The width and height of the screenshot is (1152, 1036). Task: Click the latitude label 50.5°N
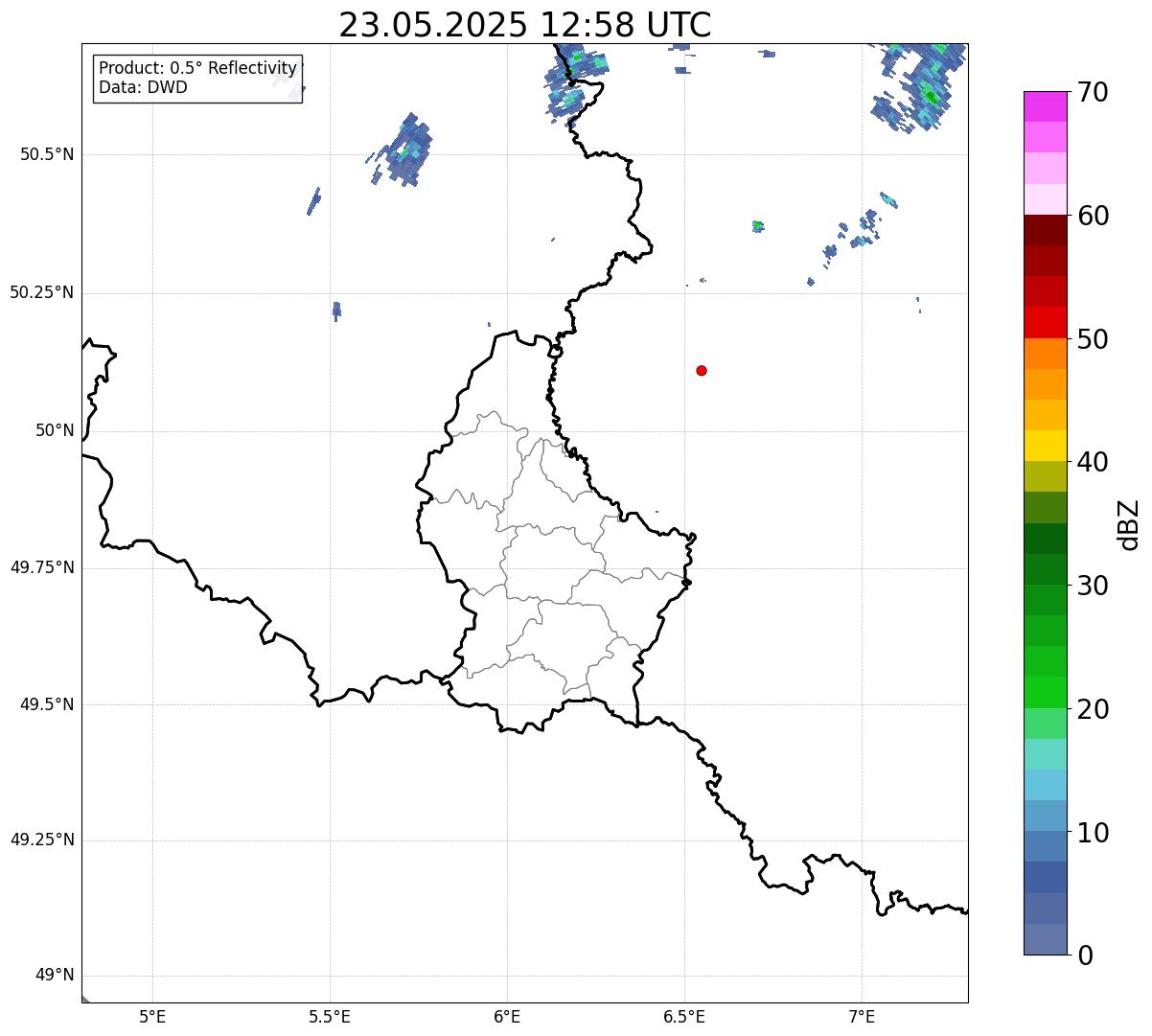pyautogui.click(x=47, y=155)
